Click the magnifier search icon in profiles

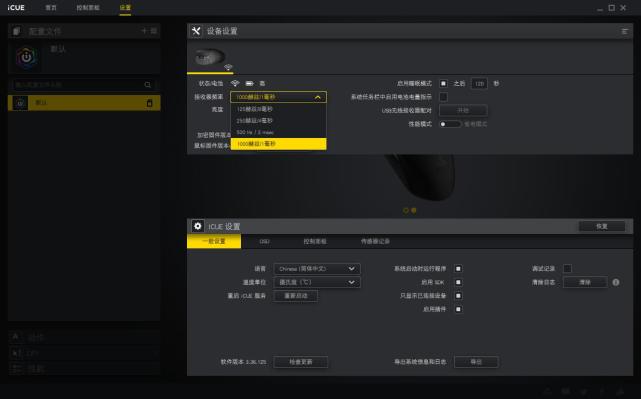point(148,85)
